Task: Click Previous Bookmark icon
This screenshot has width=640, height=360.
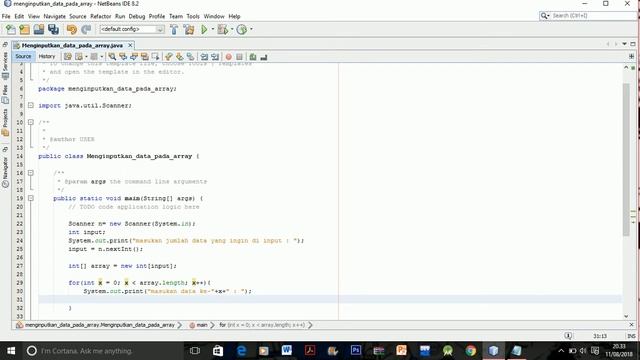Action: point(169,57)
